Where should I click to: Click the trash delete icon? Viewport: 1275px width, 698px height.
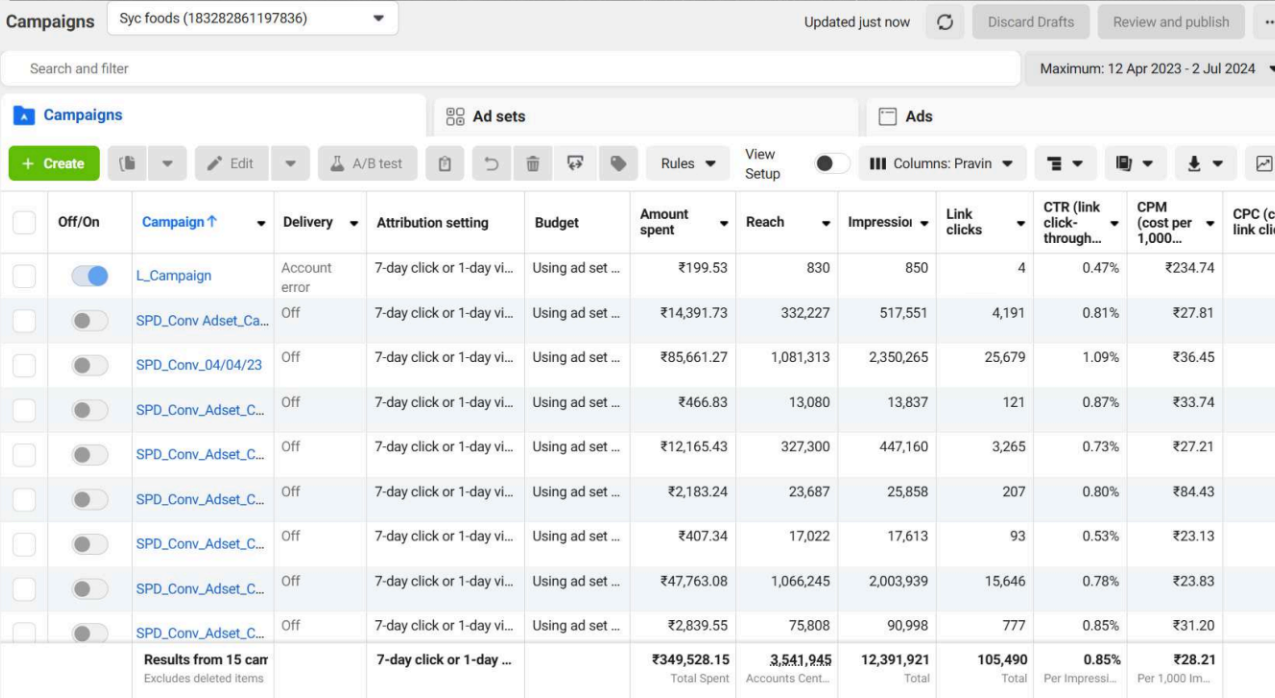(x=533, y=164)
